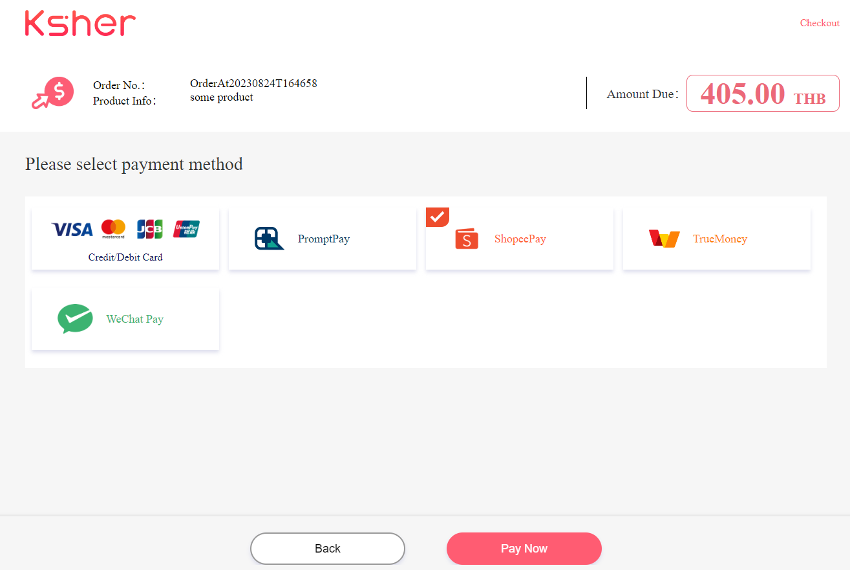
Task: Choose Credit/Debit Card payment option
Action: [125, 239]
